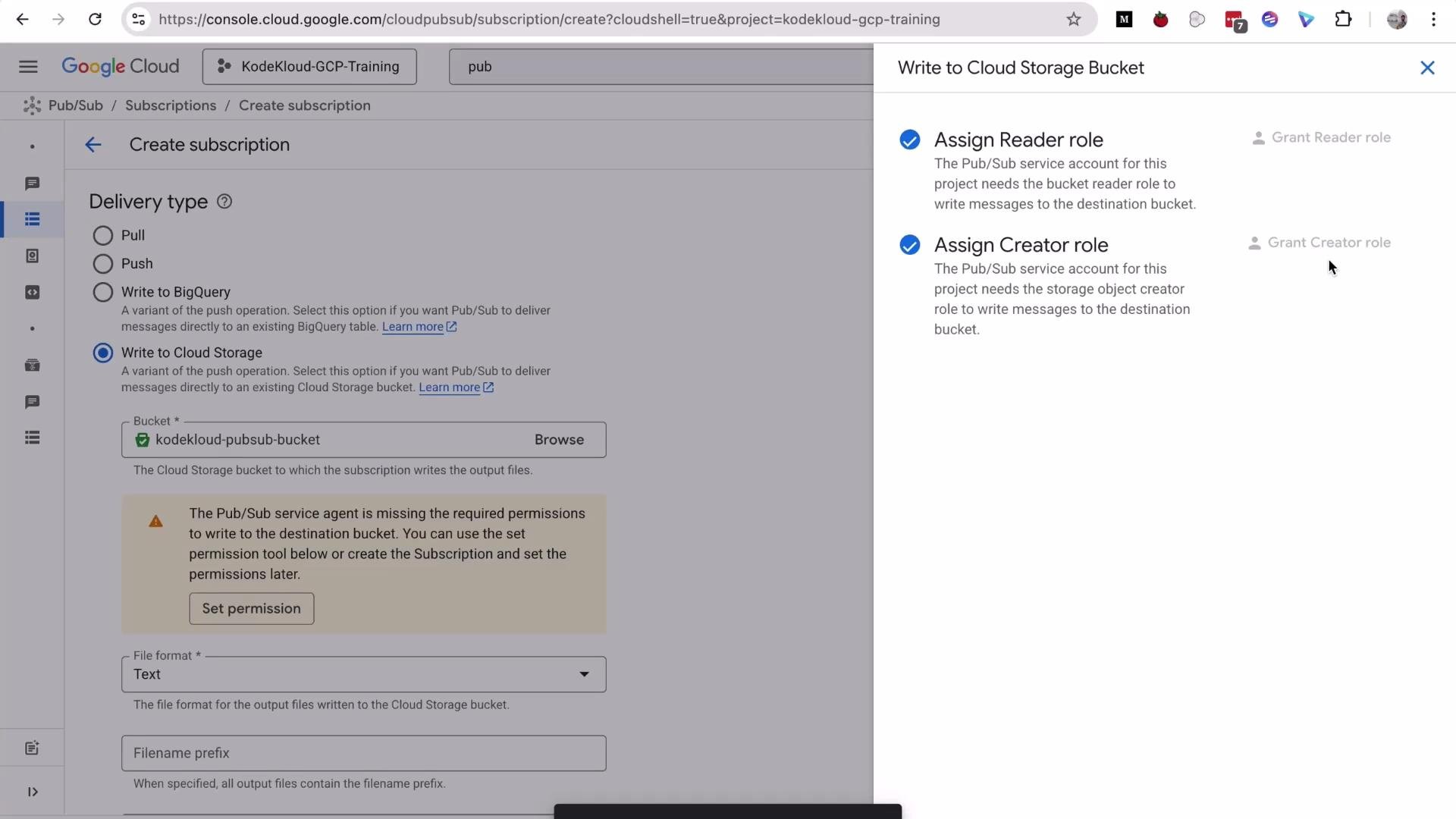The image size is (1456, 819).
Task: Click the Lite Subscriptions list icon in sidebar
Action: point(32,438)
